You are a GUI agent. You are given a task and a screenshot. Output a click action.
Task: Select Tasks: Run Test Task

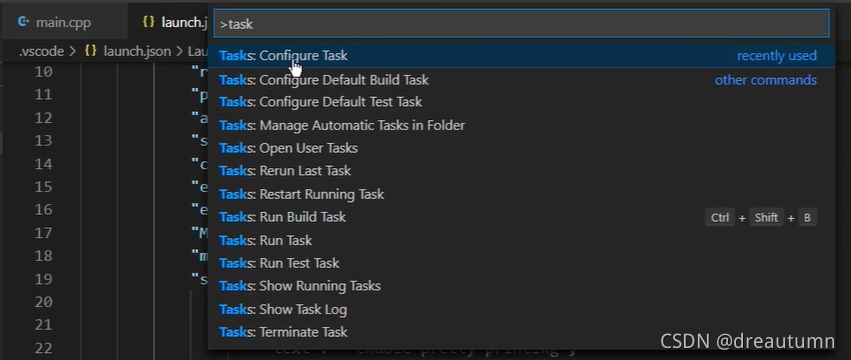tap(521, 263)
